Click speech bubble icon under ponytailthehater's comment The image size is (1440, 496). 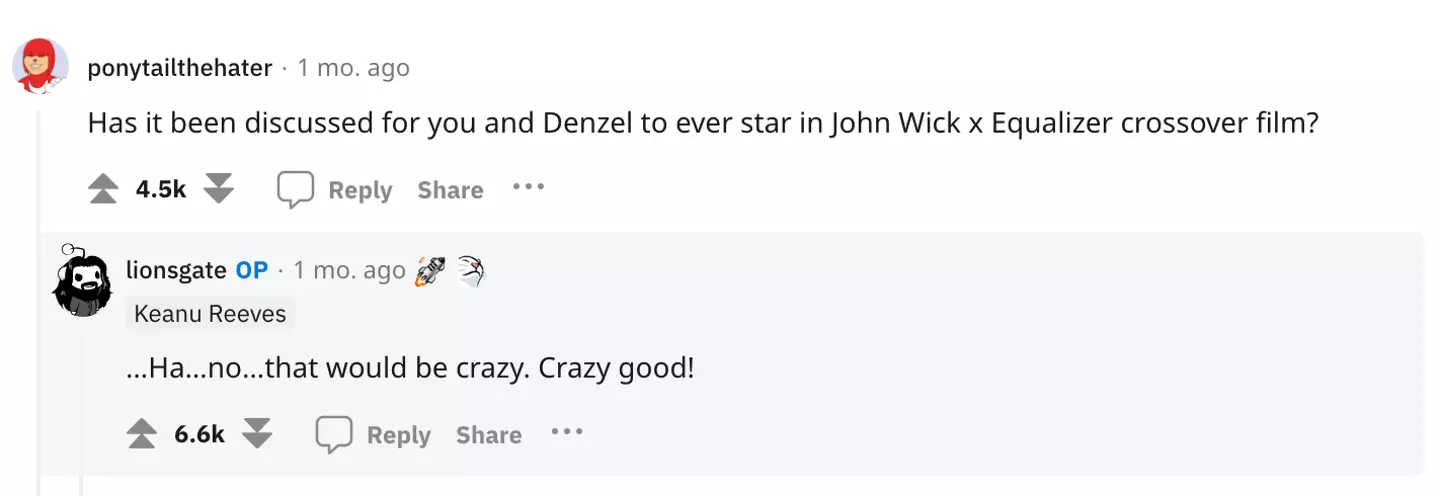tap(295, 189)
